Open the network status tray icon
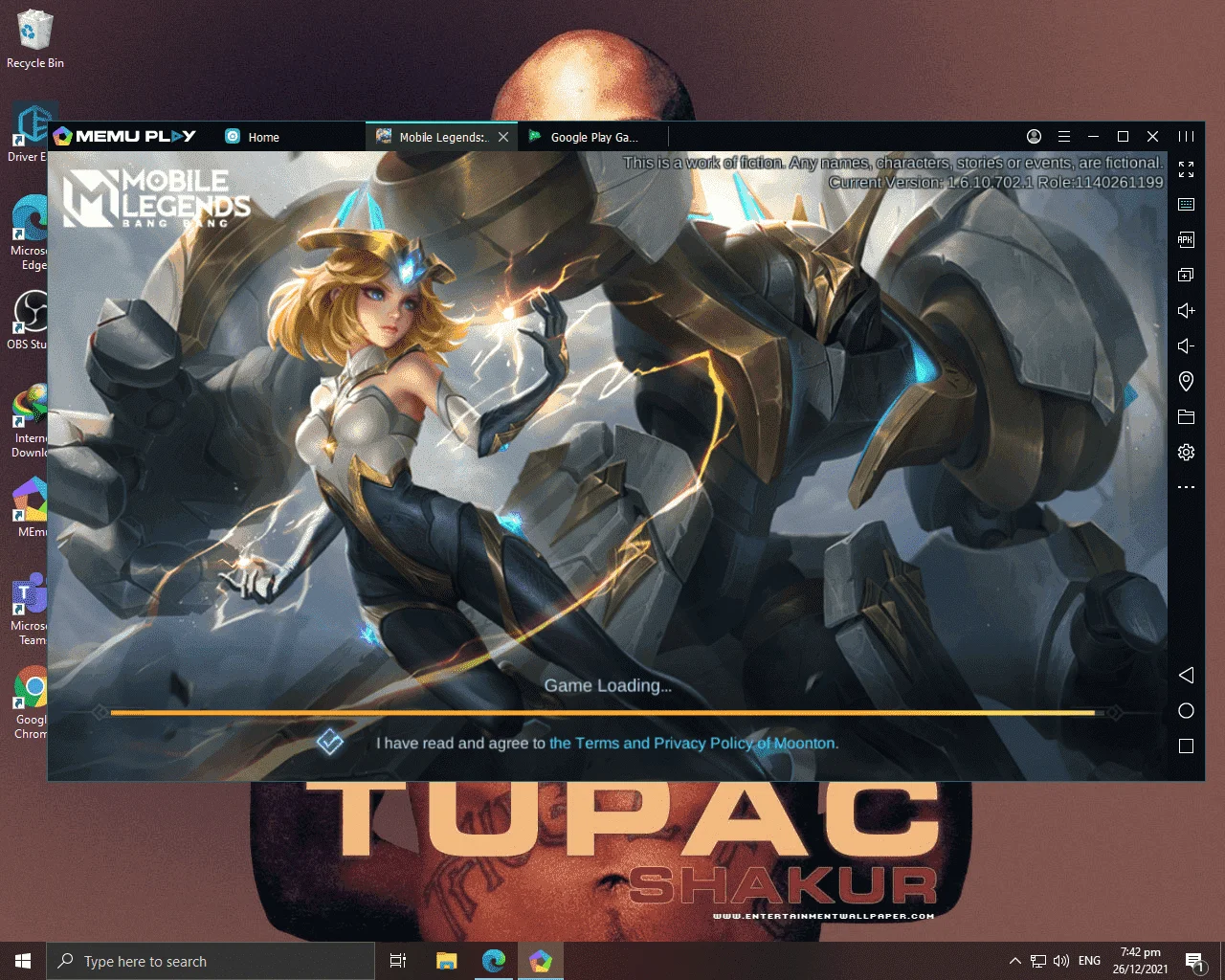Viewport: 1225px width, 980px height. 1038,961
